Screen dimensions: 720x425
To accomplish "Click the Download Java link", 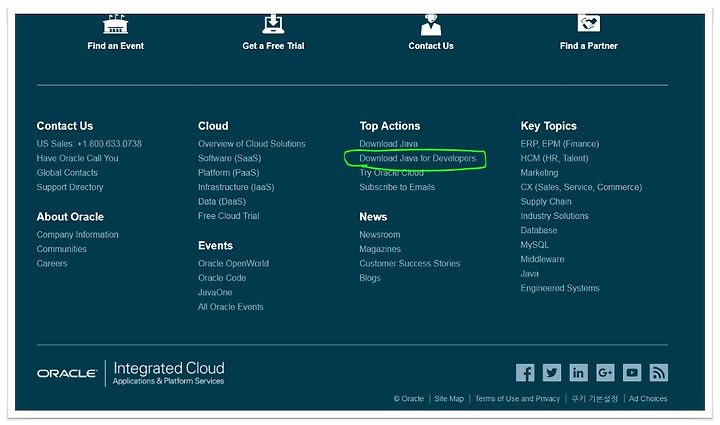I will pyautogui.click(x=388, y=144).
